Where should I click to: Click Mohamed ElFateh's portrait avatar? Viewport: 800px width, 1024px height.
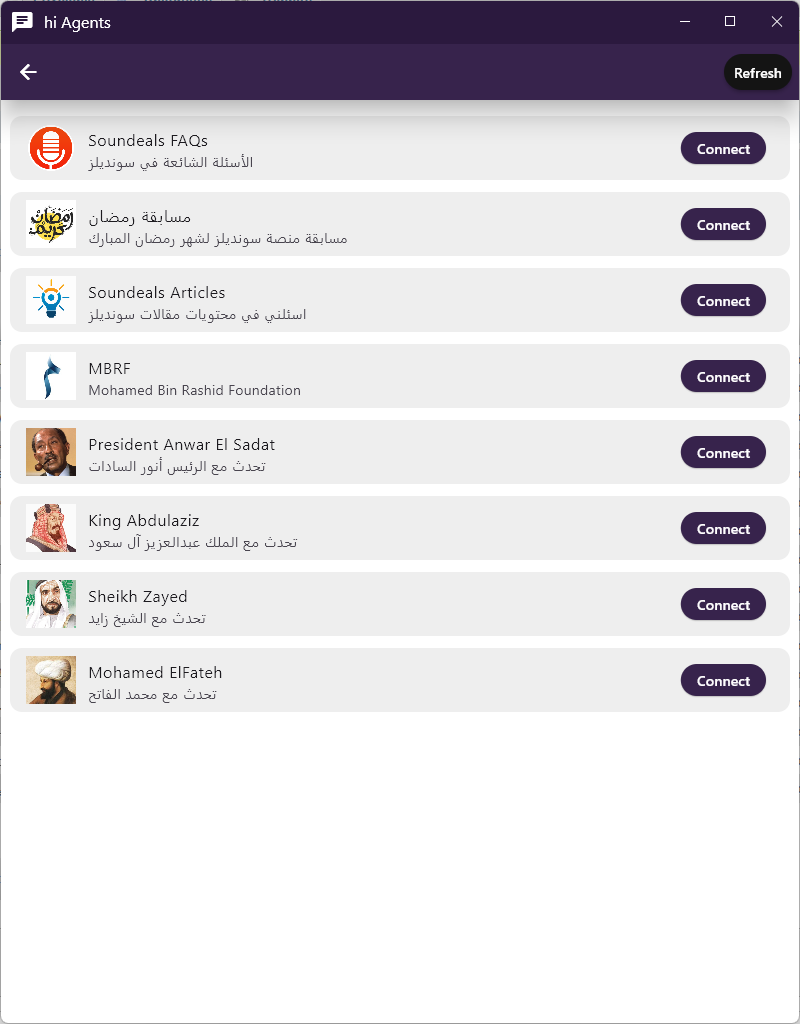pyautogui.click(x=51, y=680)
